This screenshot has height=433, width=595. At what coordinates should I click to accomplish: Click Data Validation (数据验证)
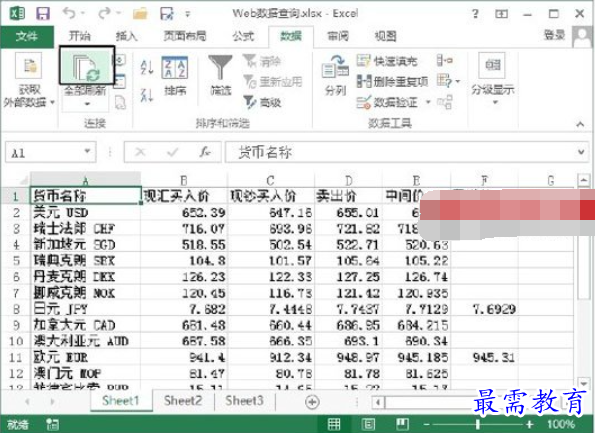click(x=387, y=102)
